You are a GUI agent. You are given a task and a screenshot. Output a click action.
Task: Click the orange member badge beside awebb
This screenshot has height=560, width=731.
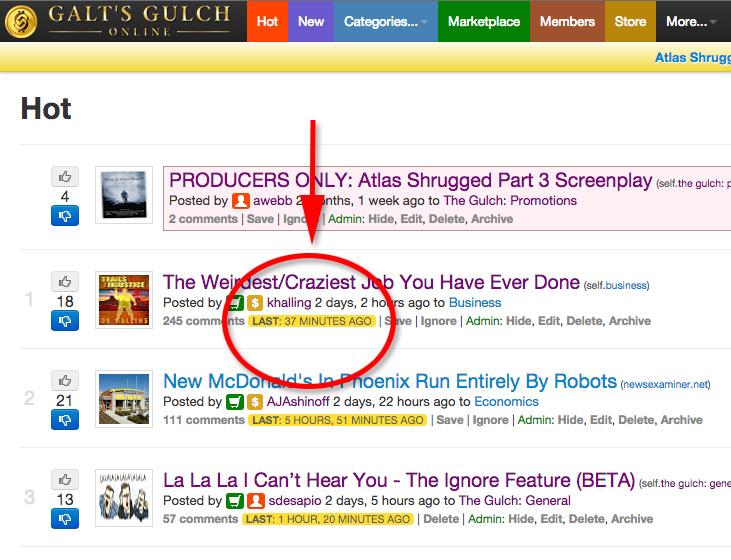(241, 201)
